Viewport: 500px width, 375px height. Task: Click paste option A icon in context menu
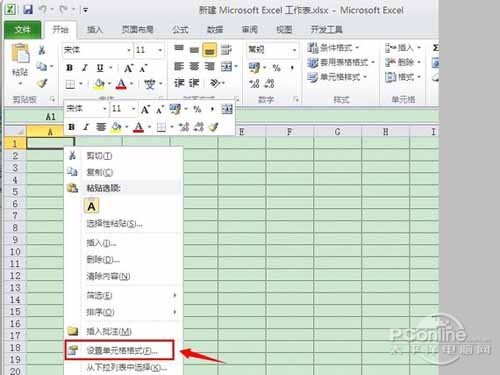pyautogui.click(x=91, y=206)
